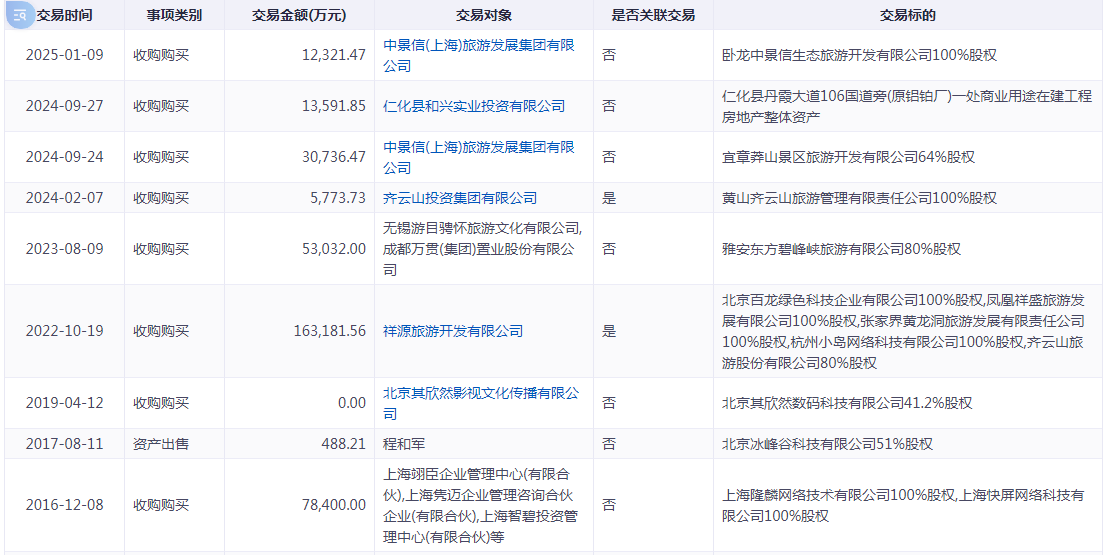Select date cell 2019-04-12
This screenshot has height=555, width=1107.
point(64,403)
